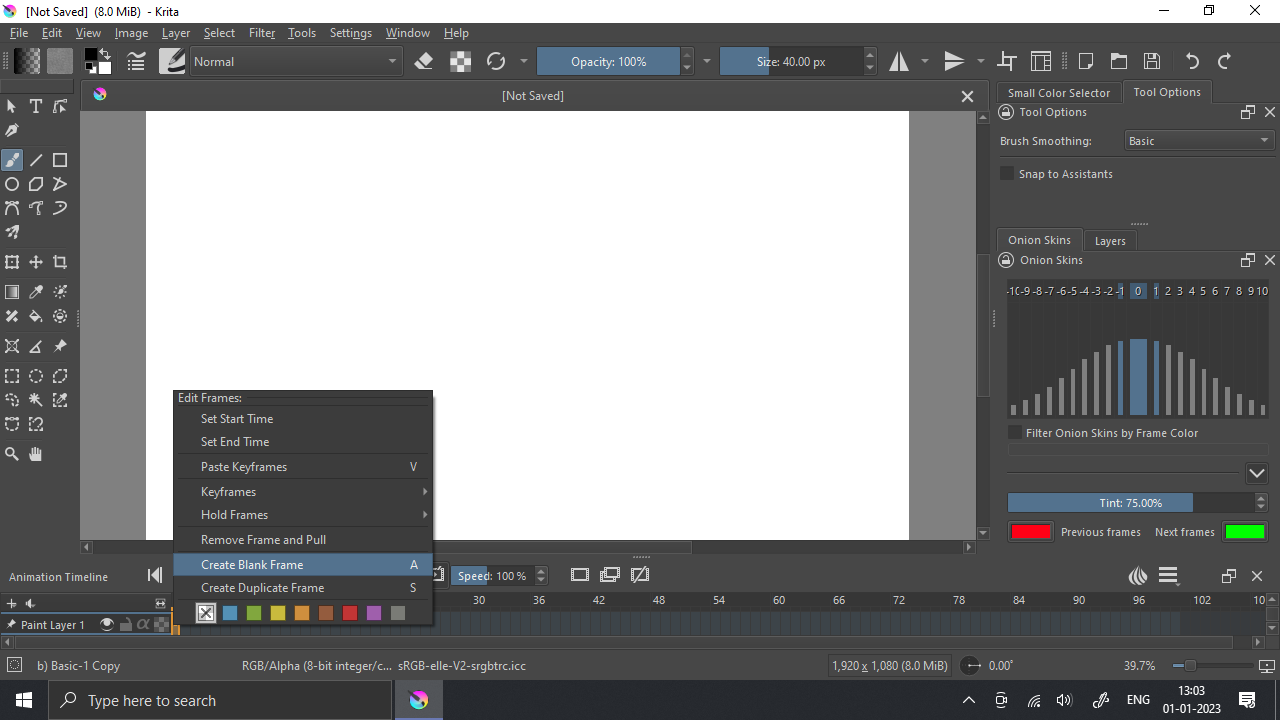The image size is (1280, 720).
Task: Expand onion skins options chevron
Action: pyautogui.click(x=1257, y=473)
